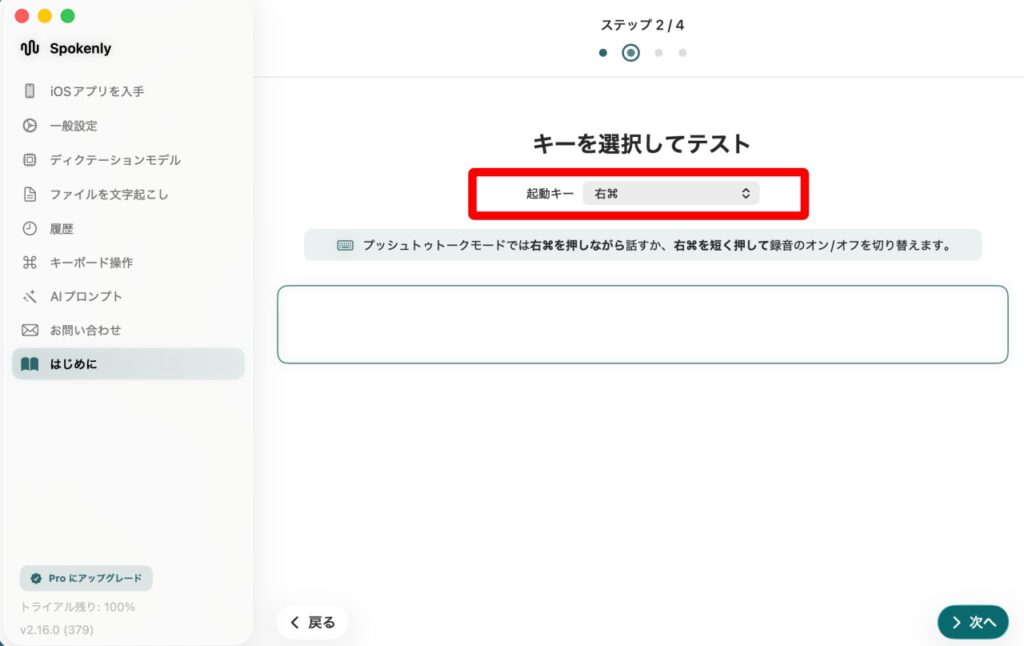
Task: Select はじめに in the sidebar
Action: pyautogui.click(x=128, y=364)
